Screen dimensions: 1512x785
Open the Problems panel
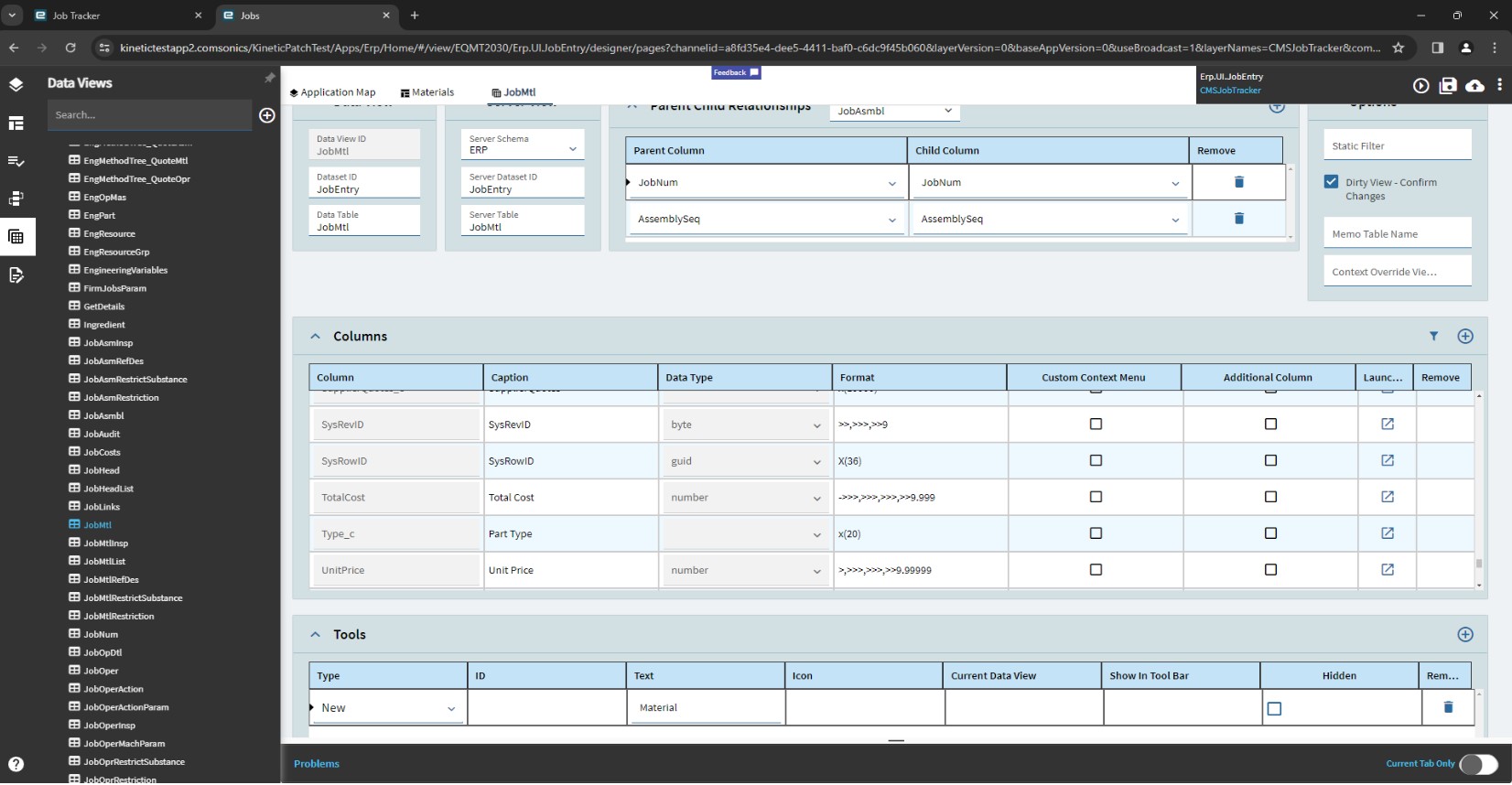[317, 764]
